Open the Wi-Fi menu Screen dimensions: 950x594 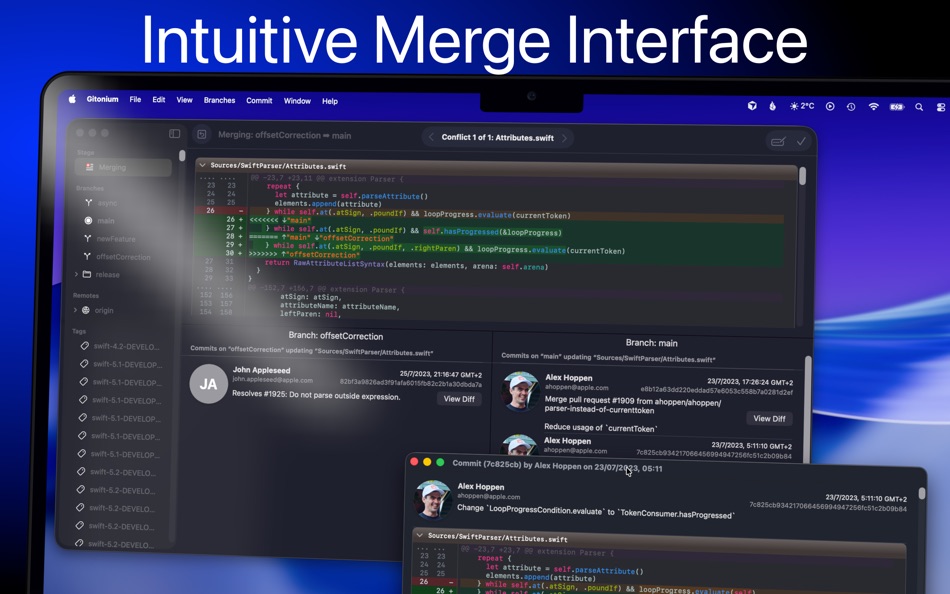[x=873, y=107]
